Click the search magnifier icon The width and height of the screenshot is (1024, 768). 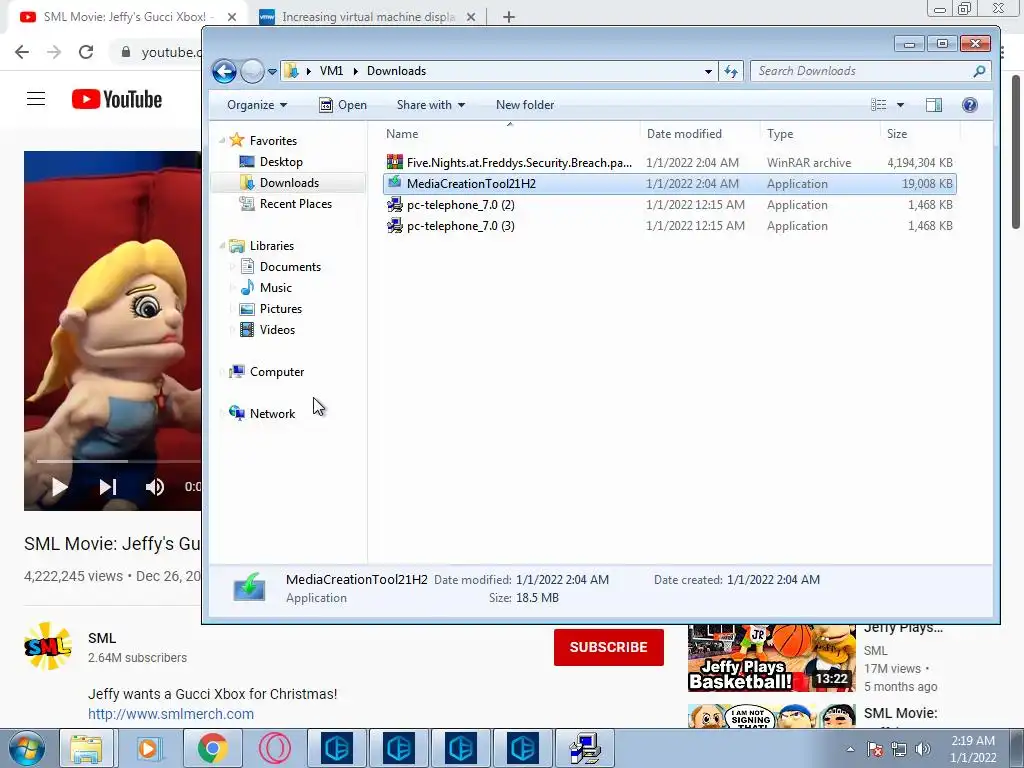(979, 71)
